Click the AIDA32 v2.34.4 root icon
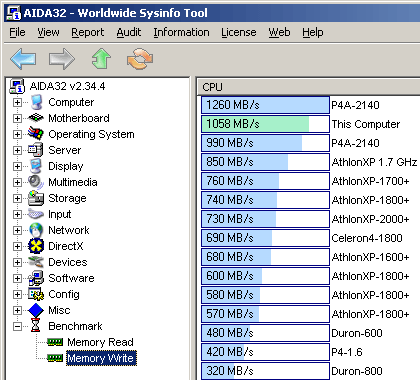The width and height of the screenshot is (420, 380). click(x=17, y=86)
